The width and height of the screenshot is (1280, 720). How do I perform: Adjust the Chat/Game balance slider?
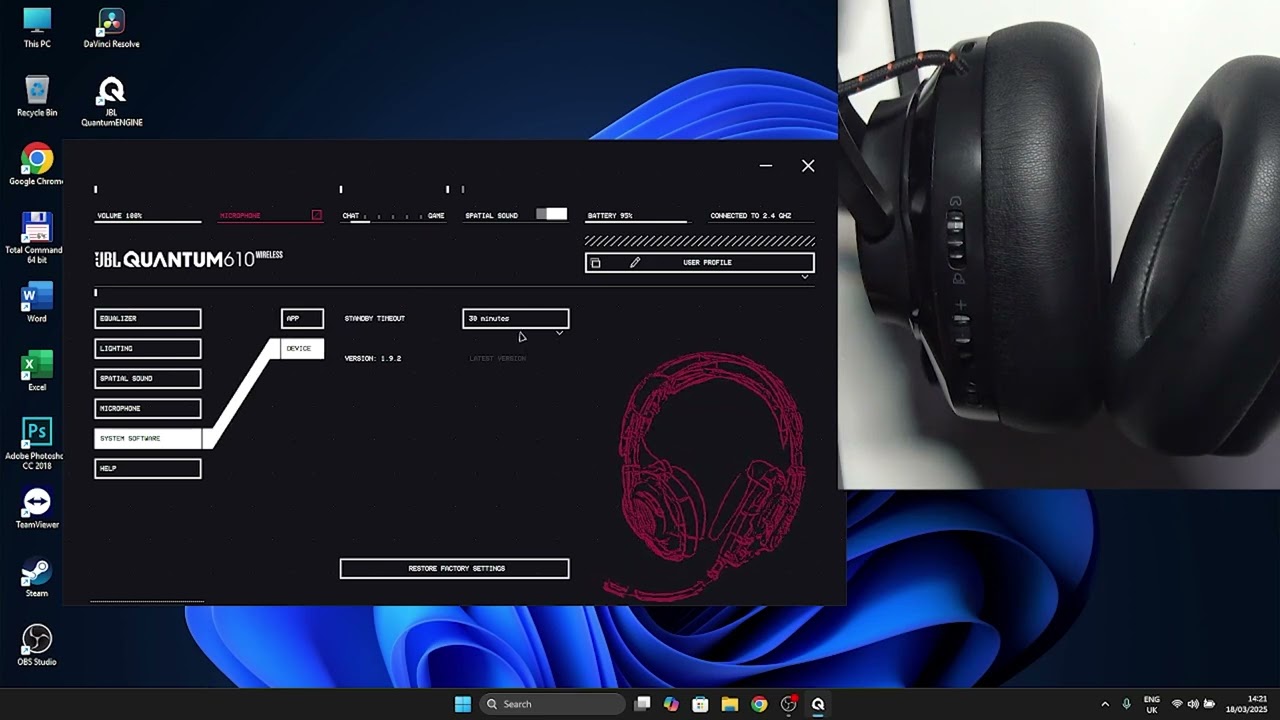393,218
